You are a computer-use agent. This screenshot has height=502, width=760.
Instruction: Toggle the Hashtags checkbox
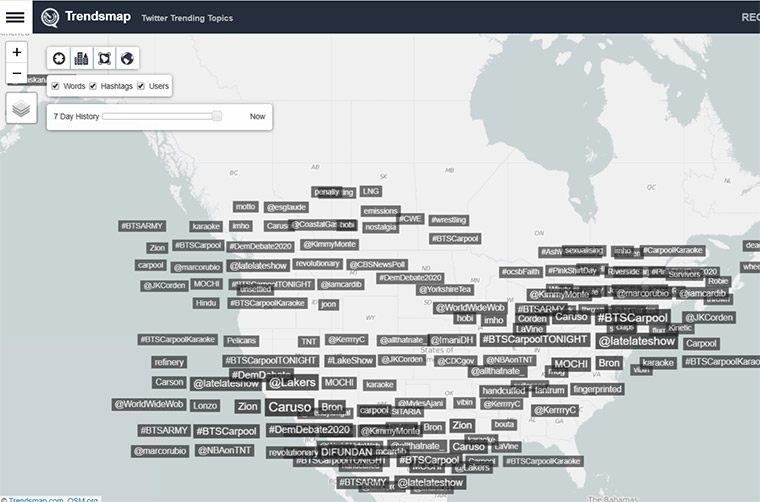94,87
